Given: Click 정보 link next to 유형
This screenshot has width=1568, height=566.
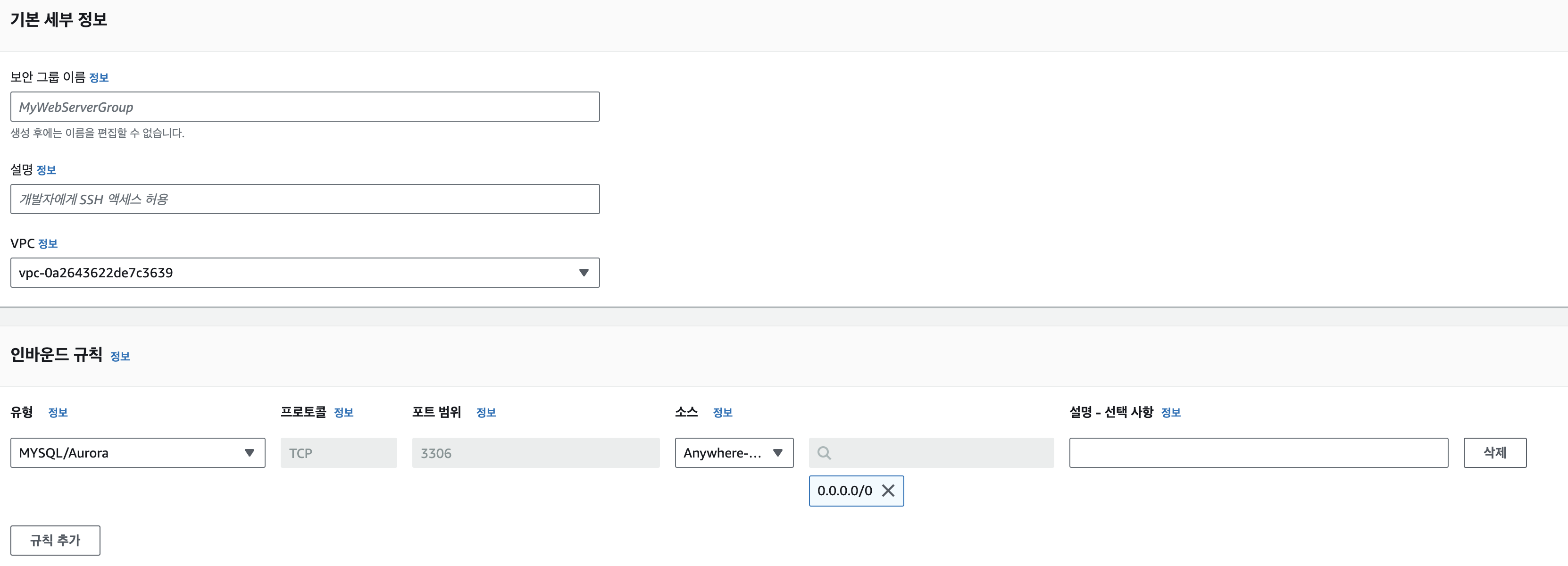Looking at the screenshot, I should (x=58, y=413).
